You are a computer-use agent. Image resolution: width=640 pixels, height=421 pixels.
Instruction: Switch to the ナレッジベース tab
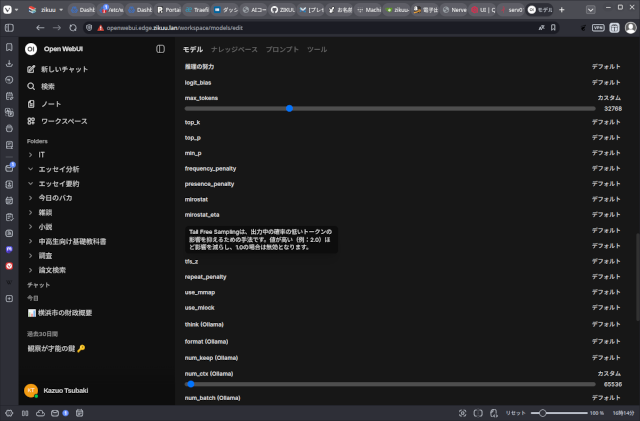point(233,49)
